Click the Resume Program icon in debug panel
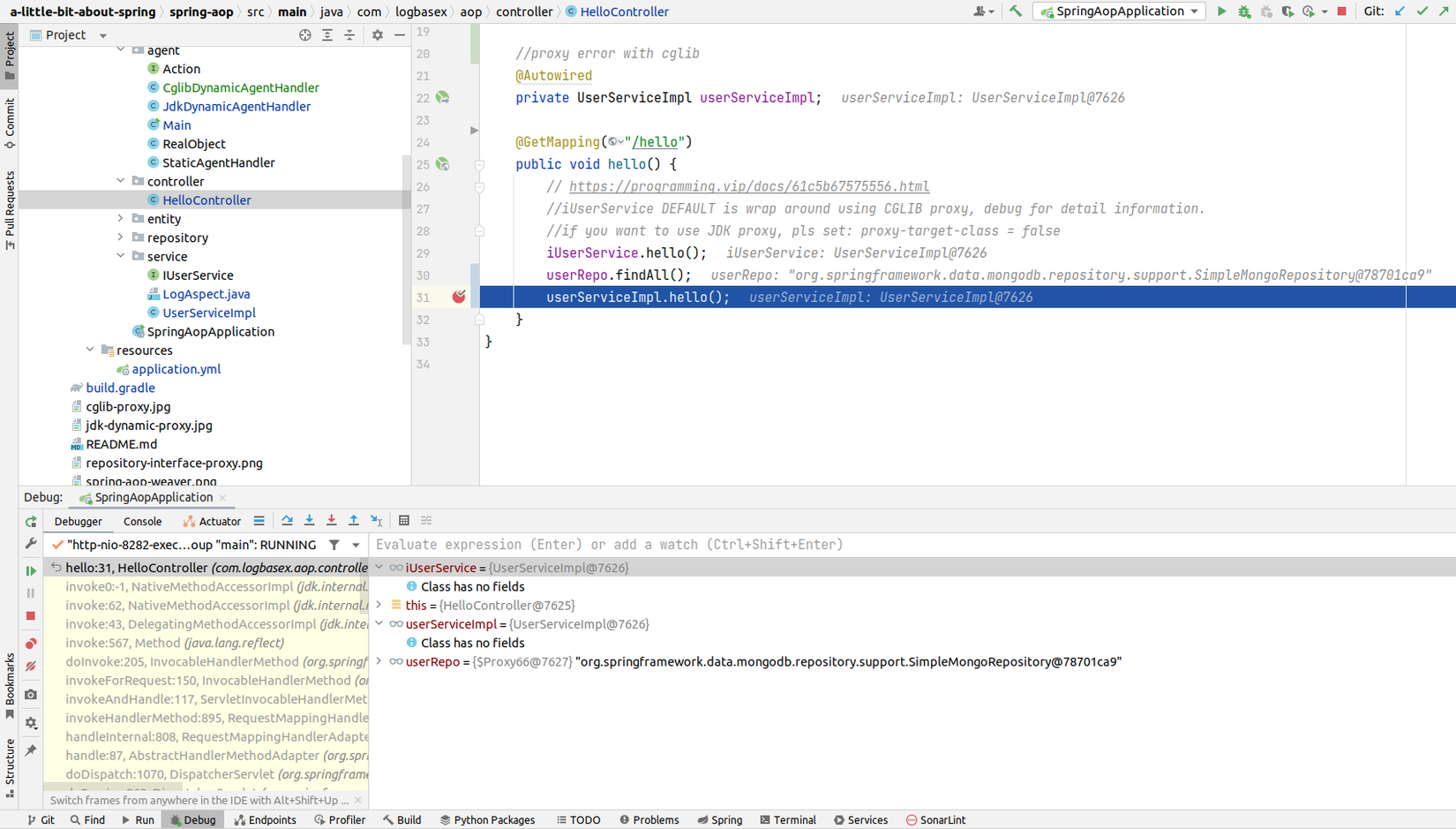The height and width of the screenshot is (829, 1456). 31,570
